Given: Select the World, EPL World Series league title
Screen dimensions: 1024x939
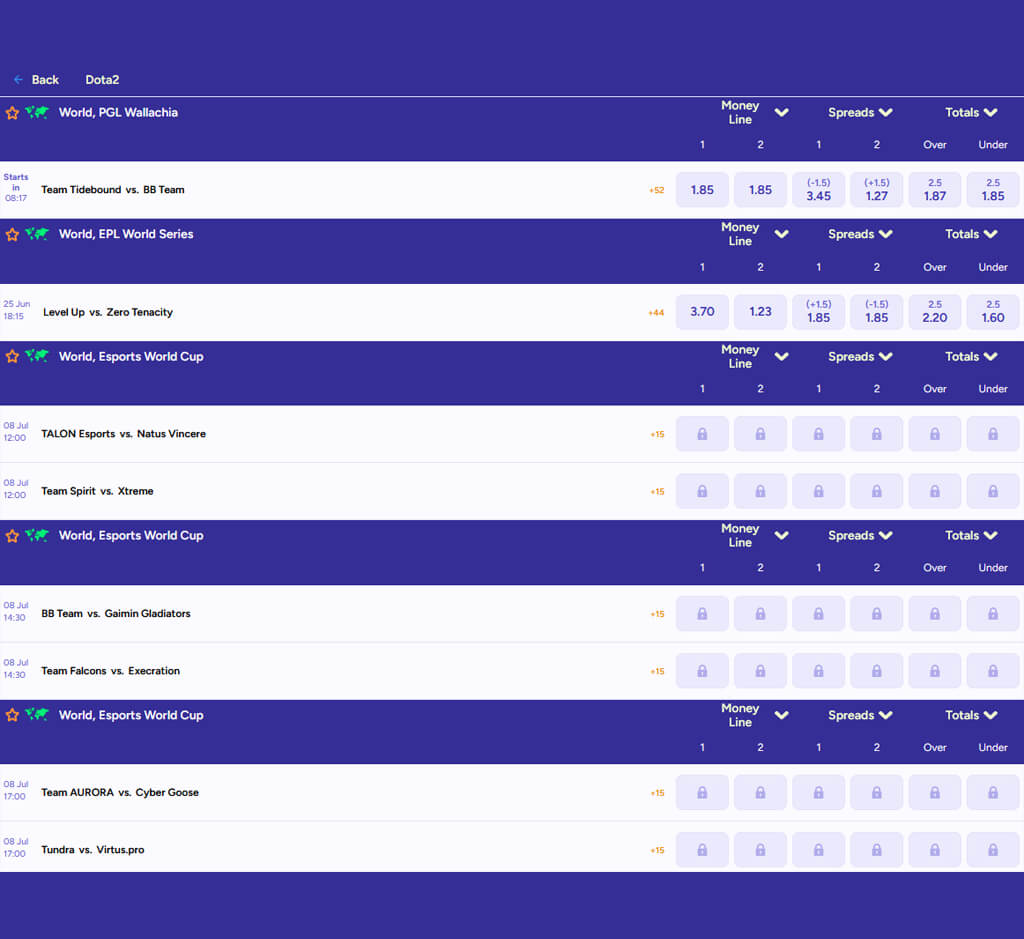Looking at the screenshot, I should coord(126,234).
